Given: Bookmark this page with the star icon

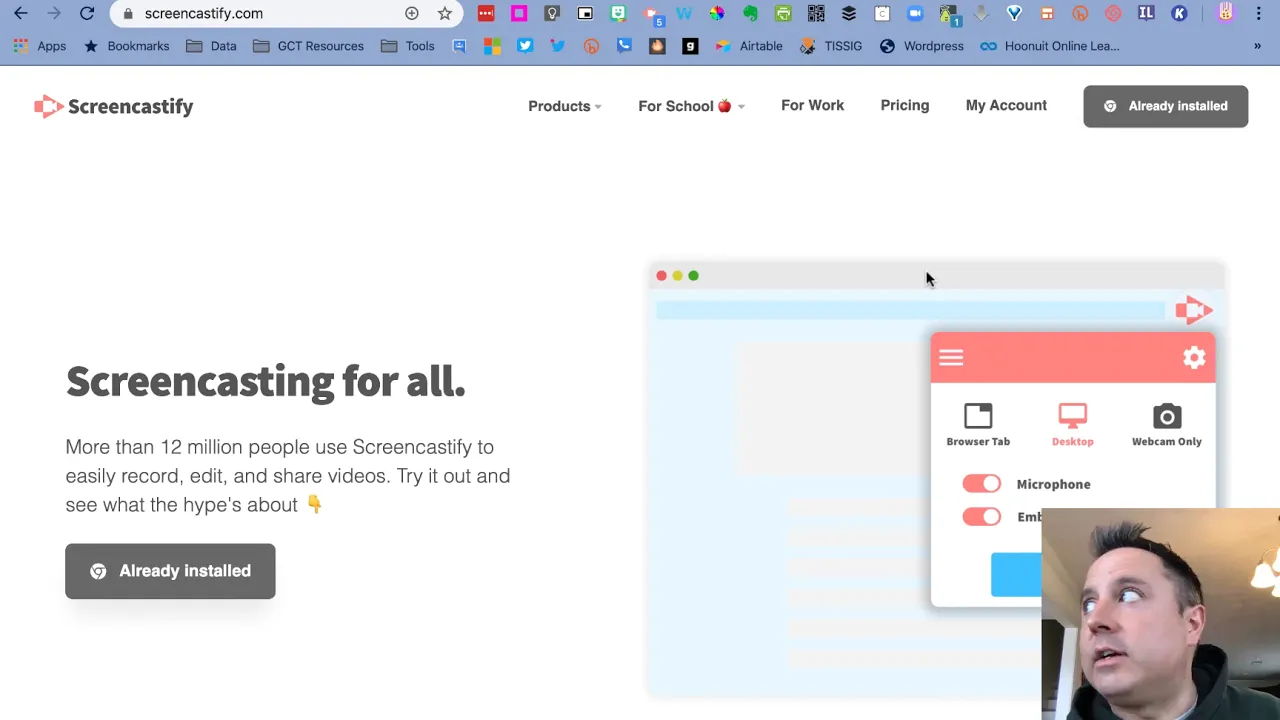Looking at the screenshot, I should (x=445, y=13).
